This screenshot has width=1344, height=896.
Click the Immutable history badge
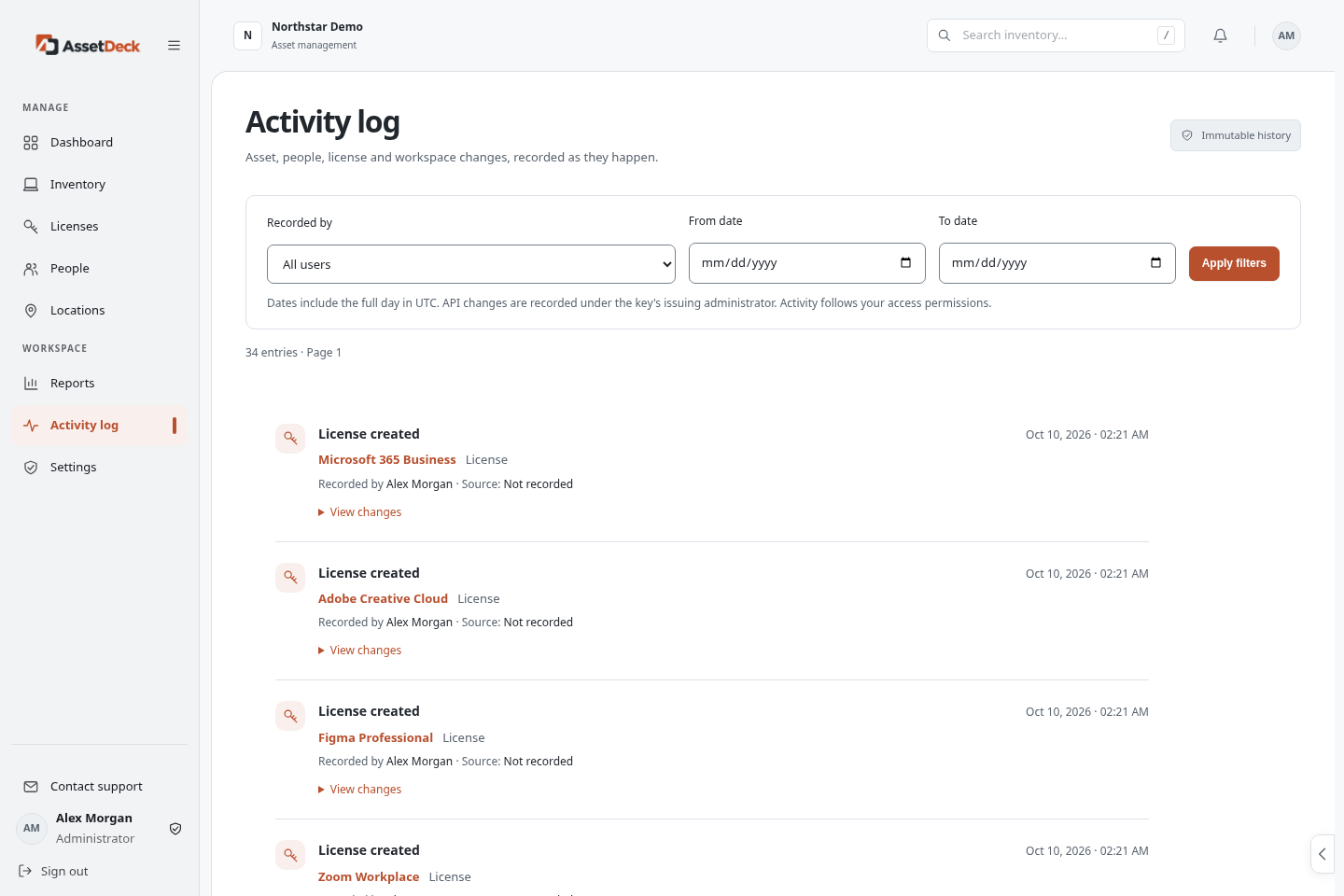1236,135
